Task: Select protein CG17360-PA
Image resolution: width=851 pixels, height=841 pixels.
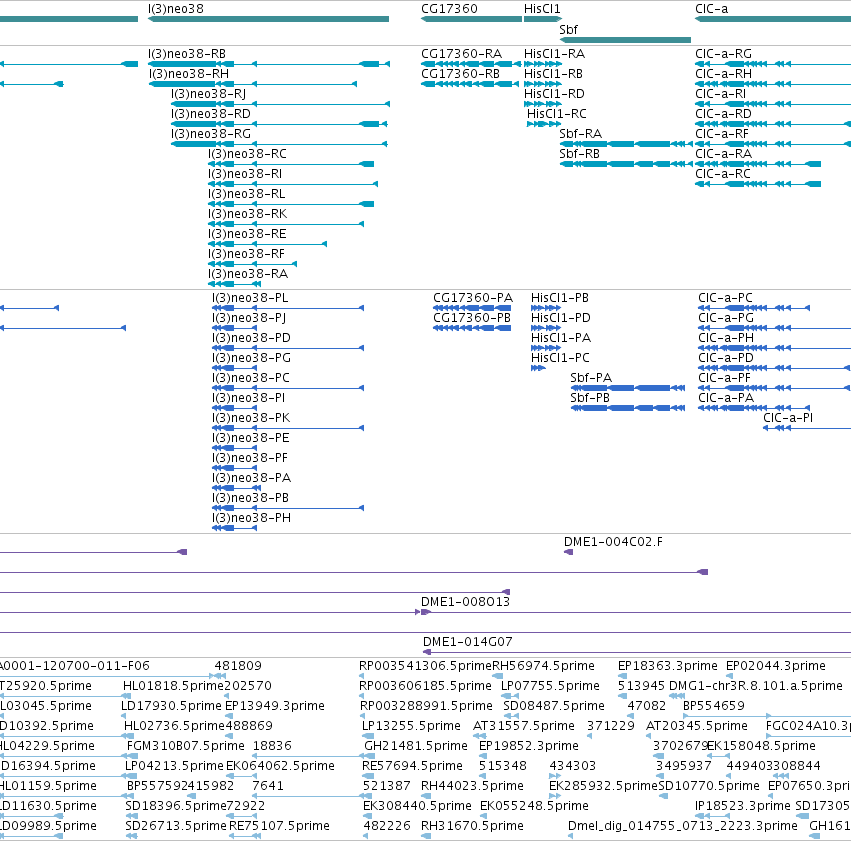Action: (x=472, y=308)
